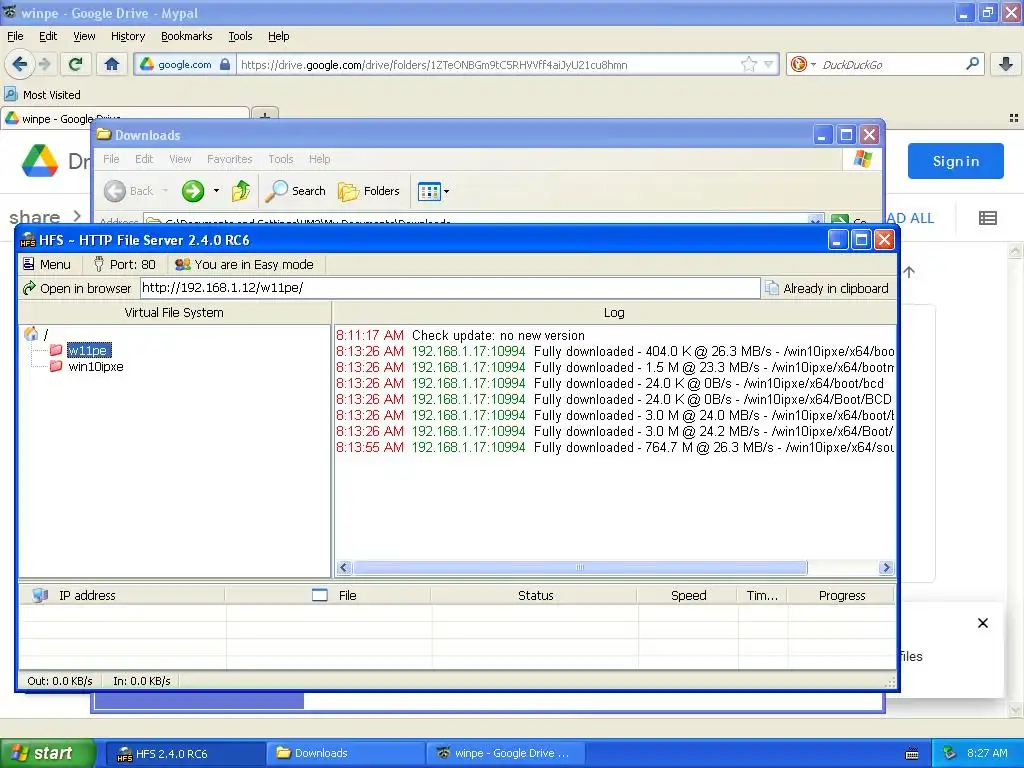Screen dimensions: 1024x768
Task: Toggle the 'You are in Easy mode' button
Action: [x=245, y=264]
